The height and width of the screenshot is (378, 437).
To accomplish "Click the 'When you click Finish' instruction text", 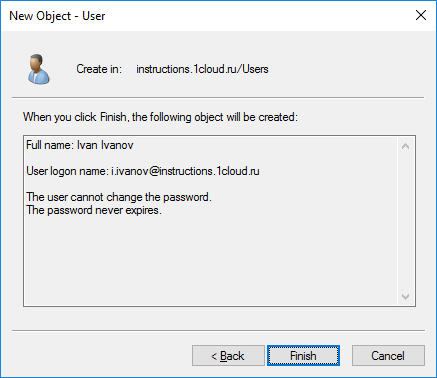I will coord(160,117).
